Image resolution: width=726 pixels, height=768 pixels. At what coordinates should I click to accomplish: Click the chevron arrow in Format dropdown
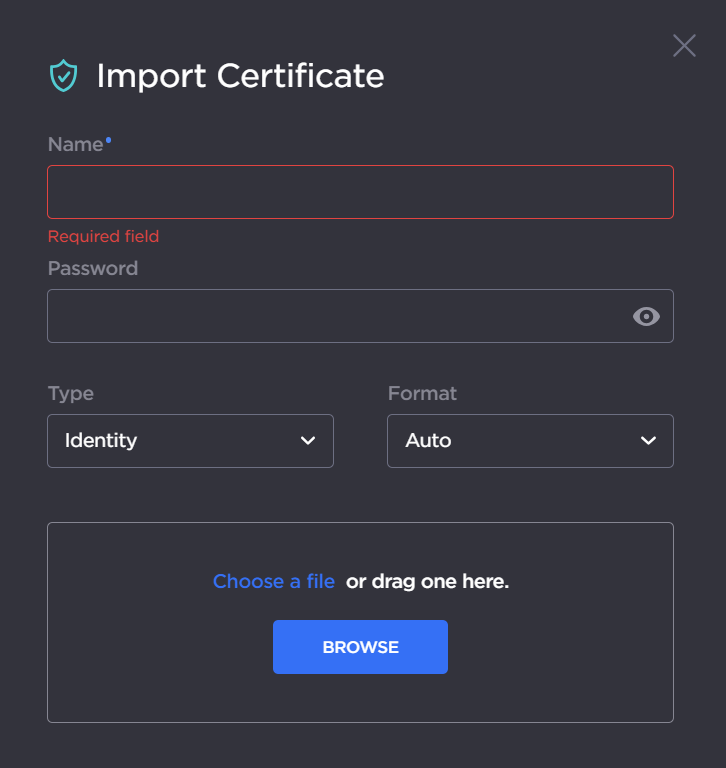tap(648, 441)
